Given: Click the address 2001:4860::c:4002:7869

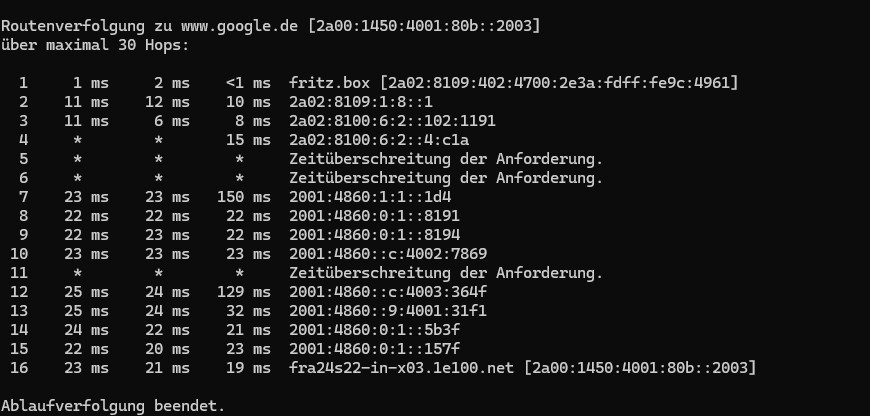Looking at the screenshot, I should (388, 253).
